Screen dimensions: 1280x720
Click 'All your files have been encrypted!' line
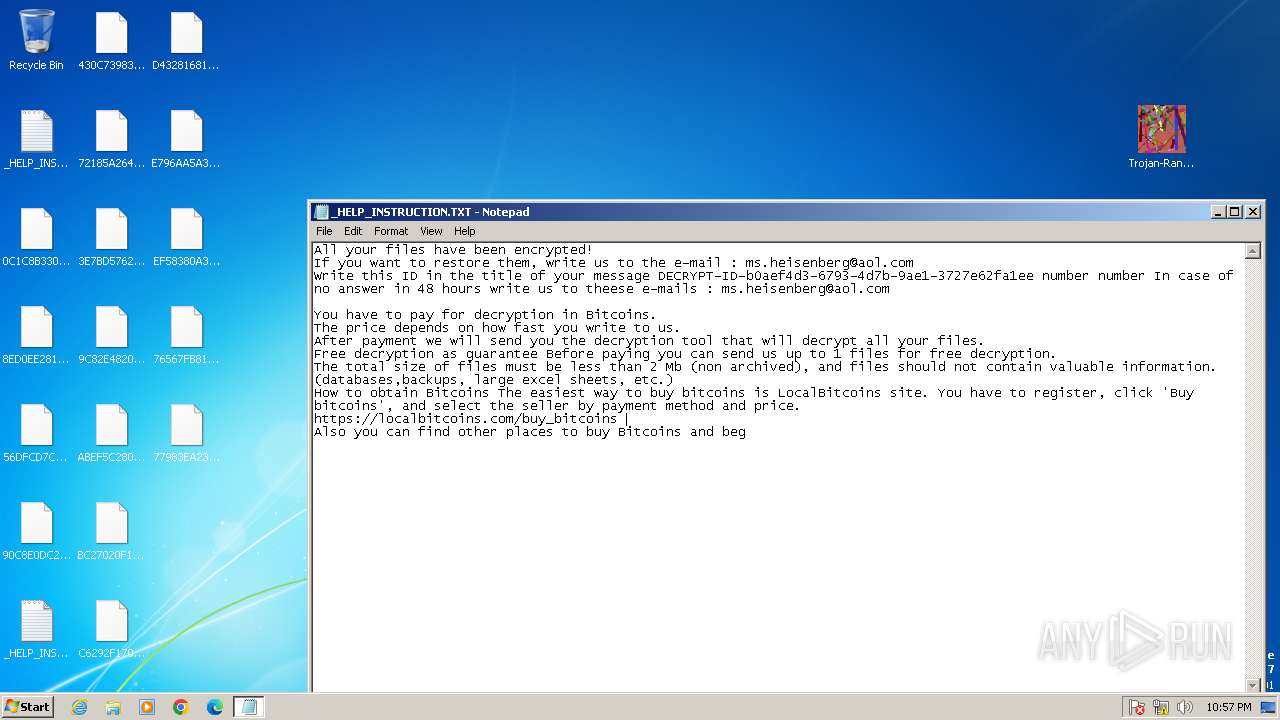tap(453, 250)
